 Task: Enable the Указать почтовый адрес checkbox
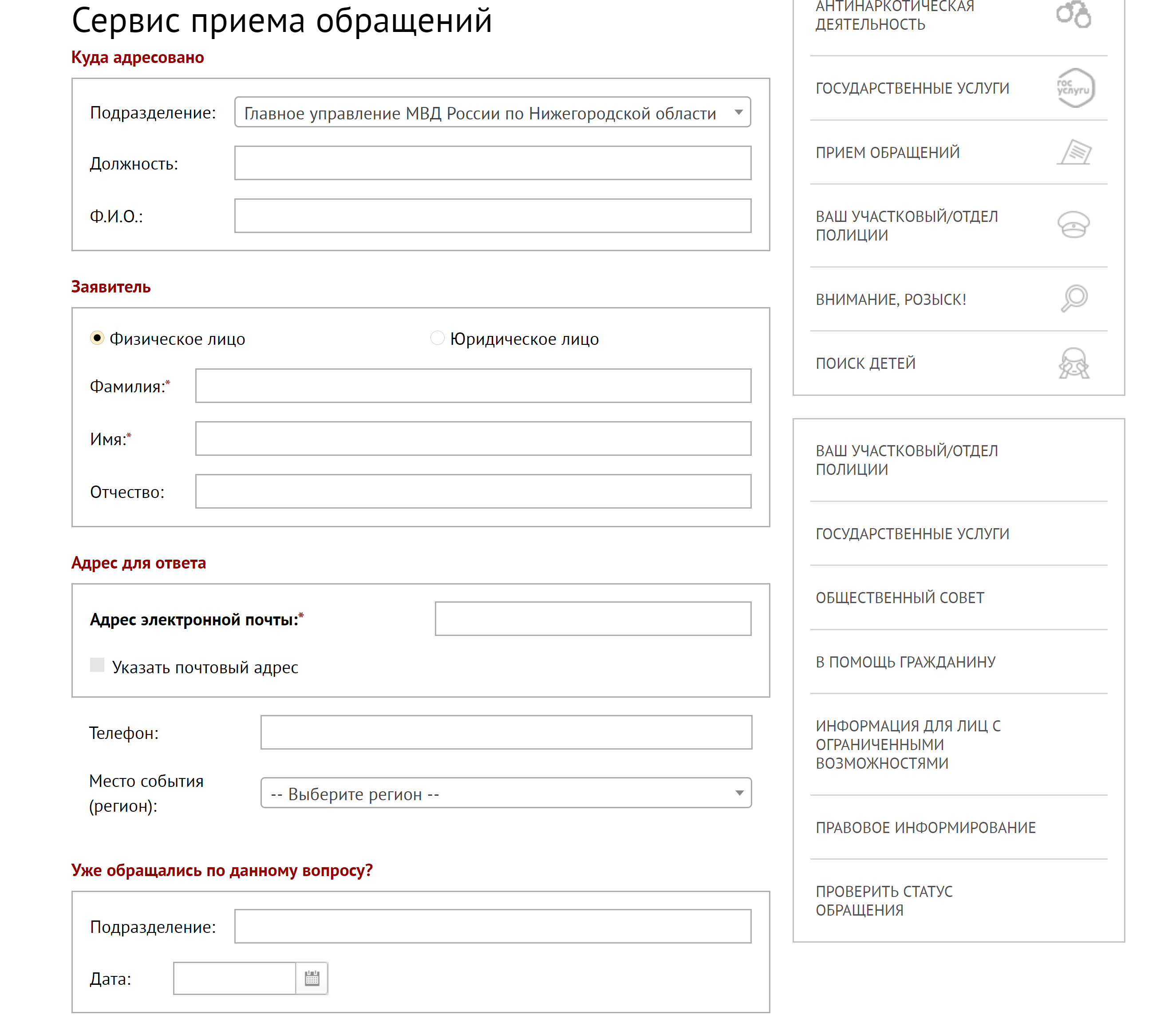click(97, 665)
